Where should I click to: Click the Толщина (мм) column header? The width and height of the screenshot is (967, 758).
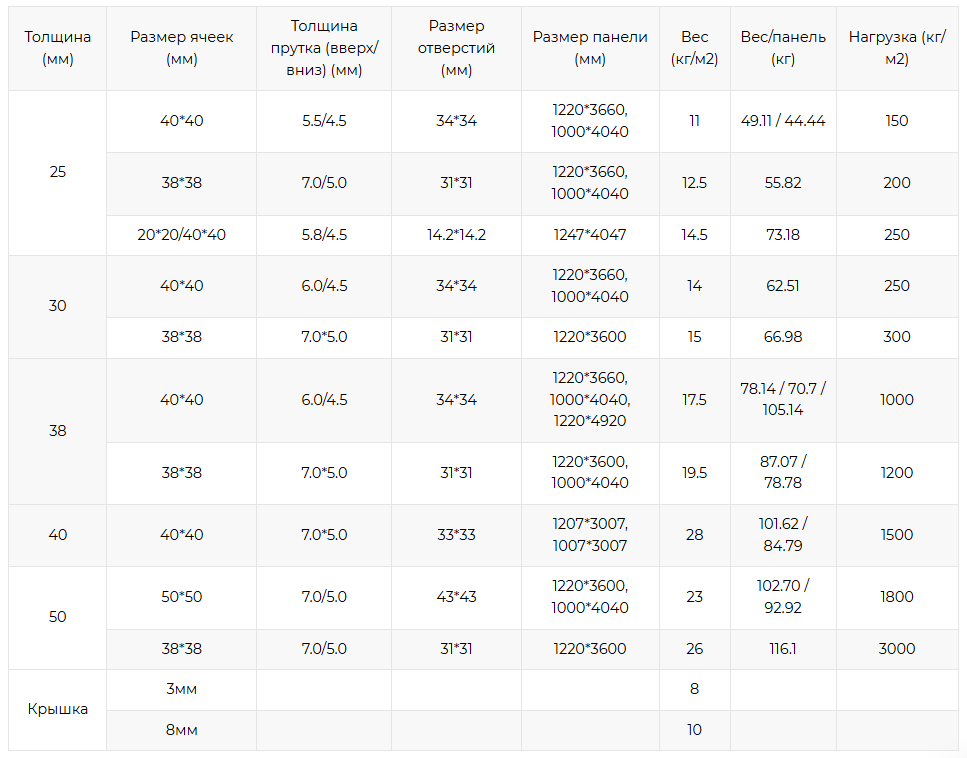point(57,48)
